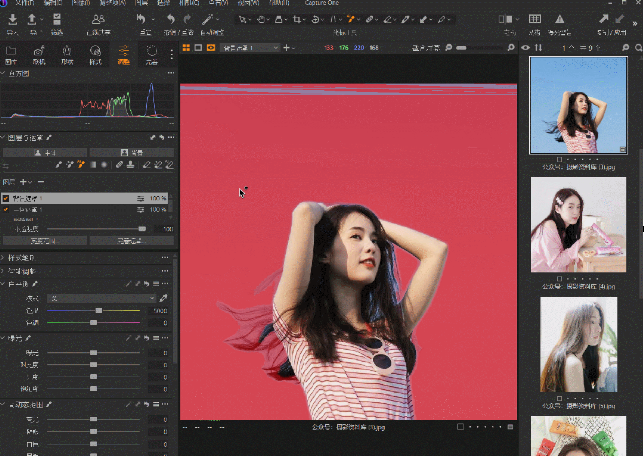Viewport: 644px width, 456px height.
Task: Uncheck the second layer's visibility checkbox
Action: coord(6,210)
